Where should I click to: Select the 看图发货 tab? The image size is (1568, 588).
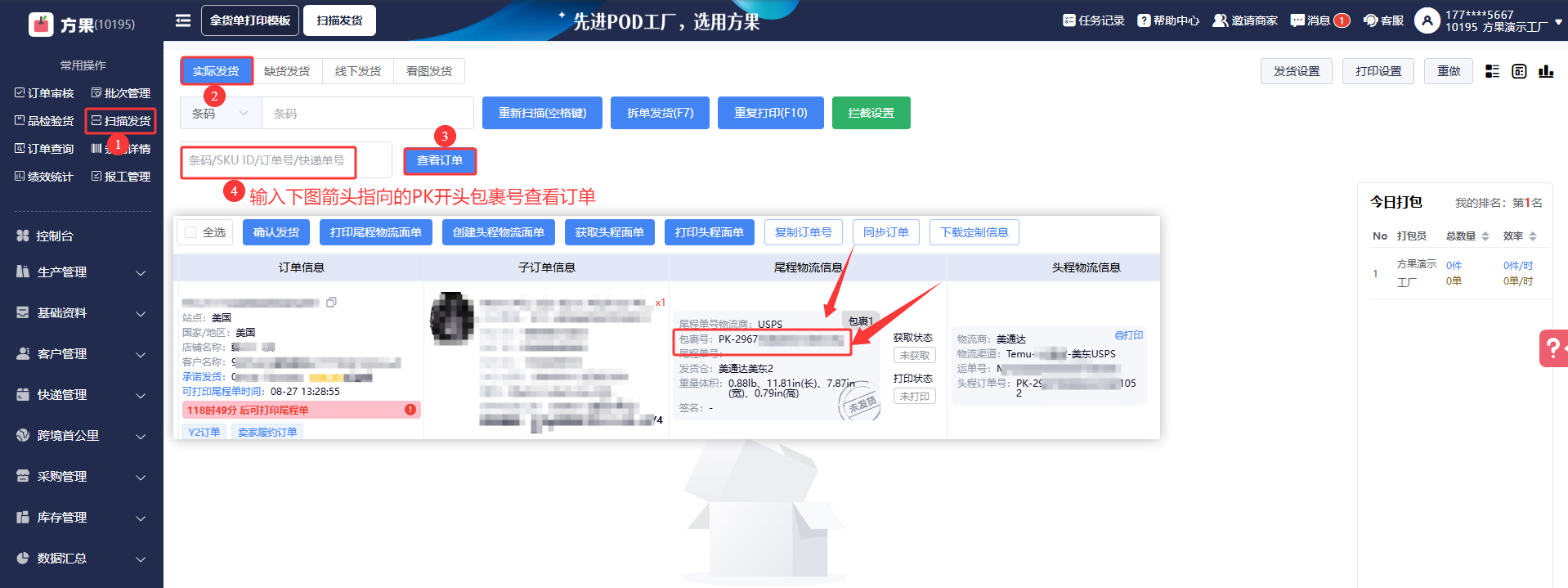click(429, 71)
